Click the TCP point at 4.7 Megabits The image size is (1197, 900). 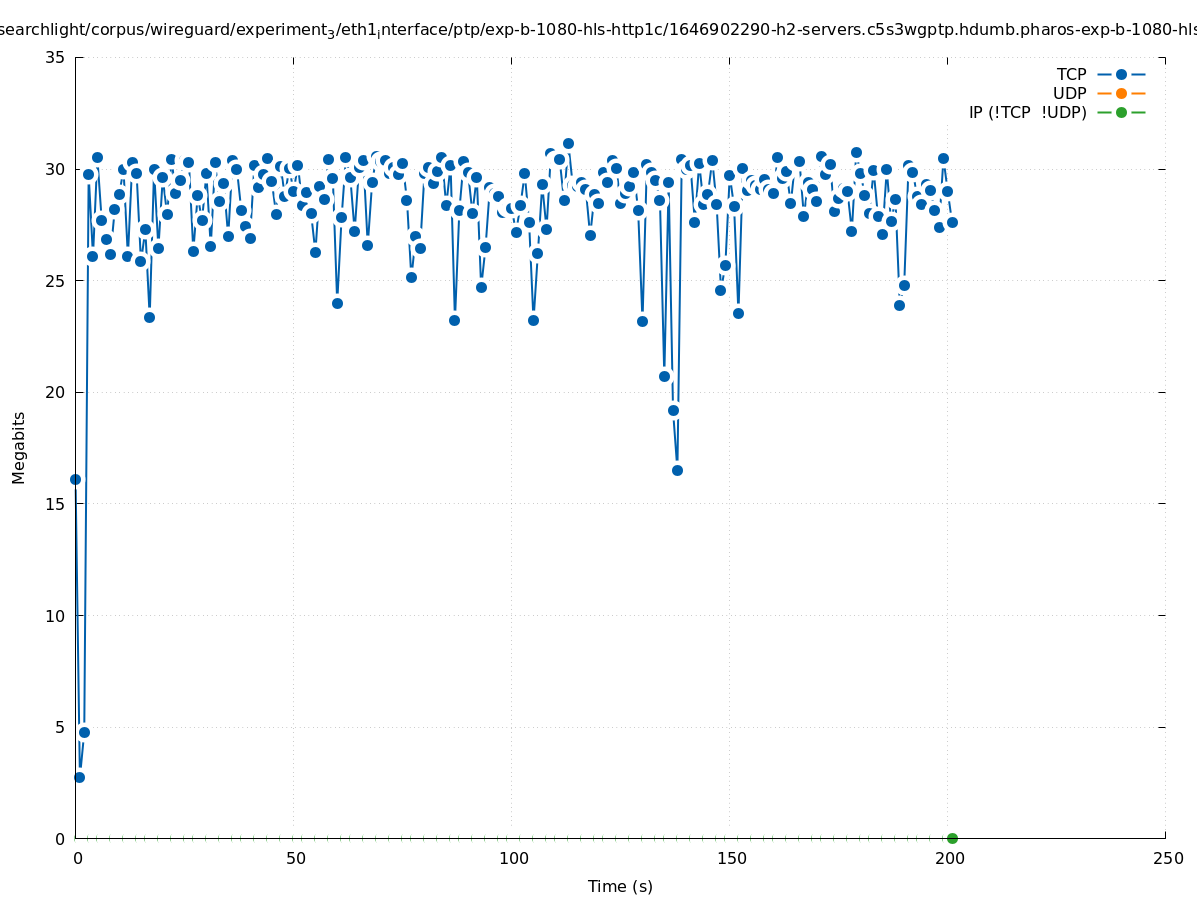point(84,732)
